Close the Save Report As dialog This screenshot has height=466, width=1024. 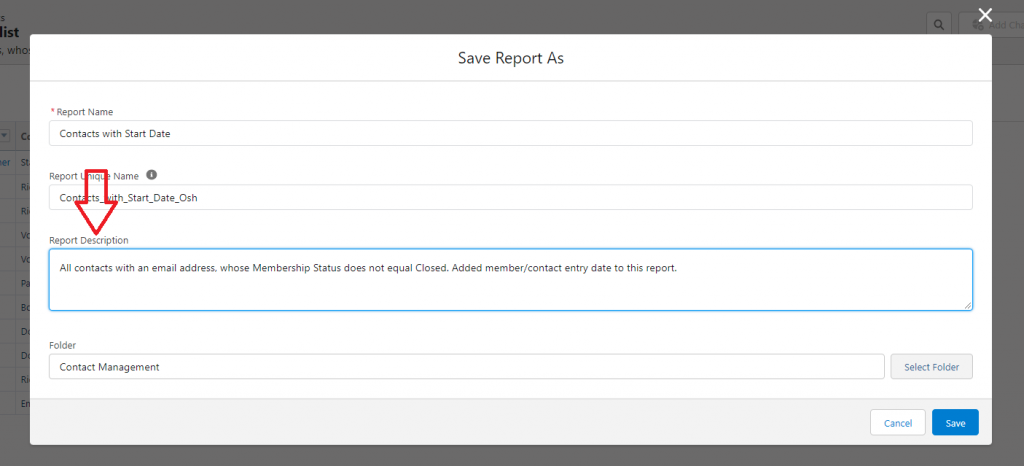(985, 15)
